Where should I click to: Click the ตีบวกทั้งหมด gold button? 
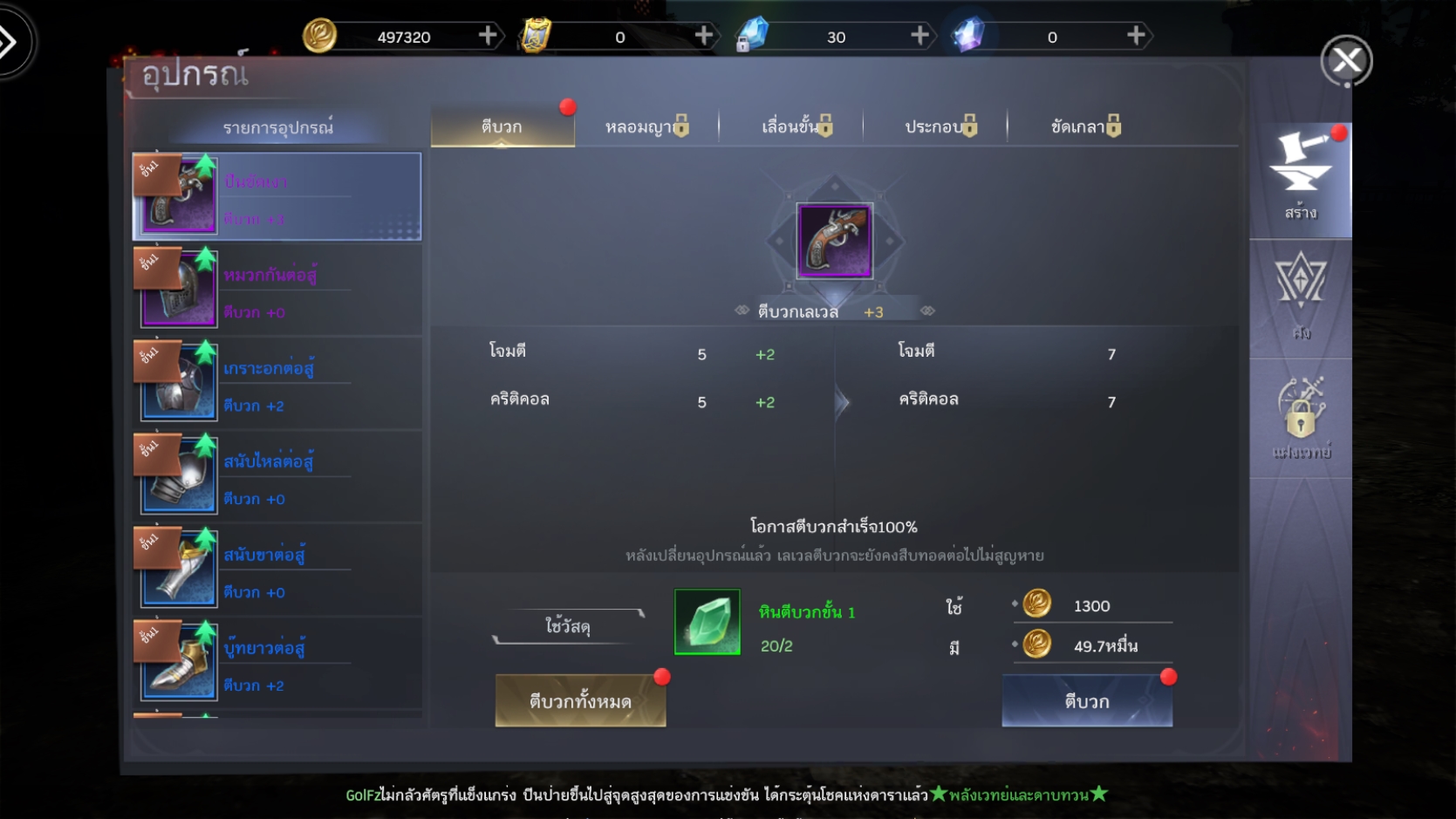tap(580, 701)
